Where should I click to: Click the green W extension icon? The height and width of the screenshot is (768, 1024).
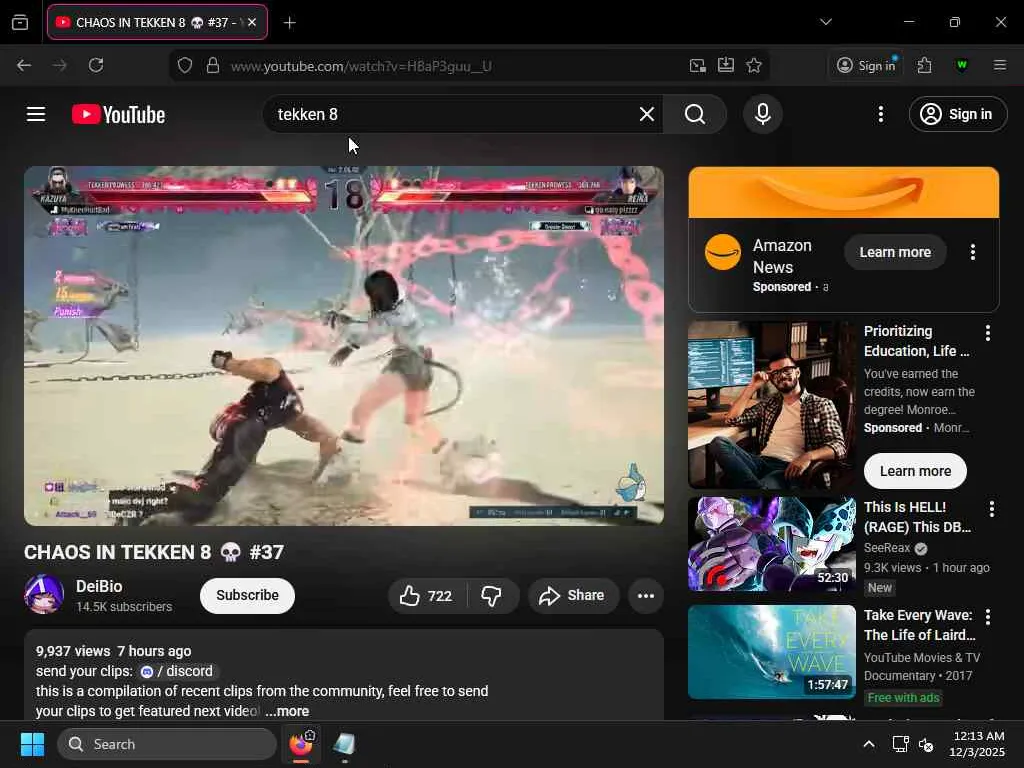961,65
